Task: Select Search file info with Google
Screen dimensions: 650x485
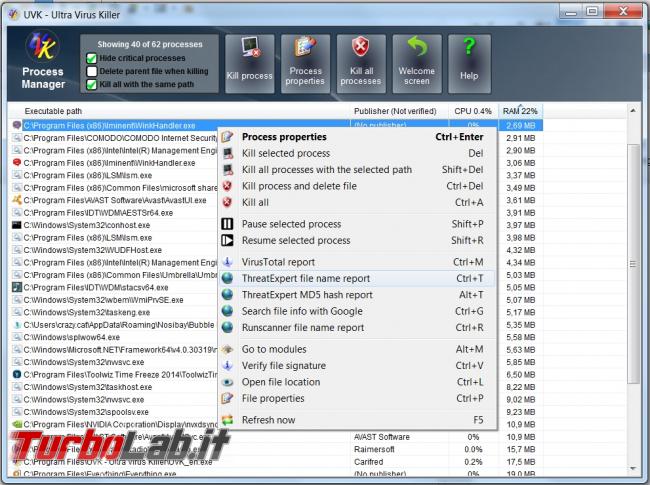Action: (x=357, y=311)
